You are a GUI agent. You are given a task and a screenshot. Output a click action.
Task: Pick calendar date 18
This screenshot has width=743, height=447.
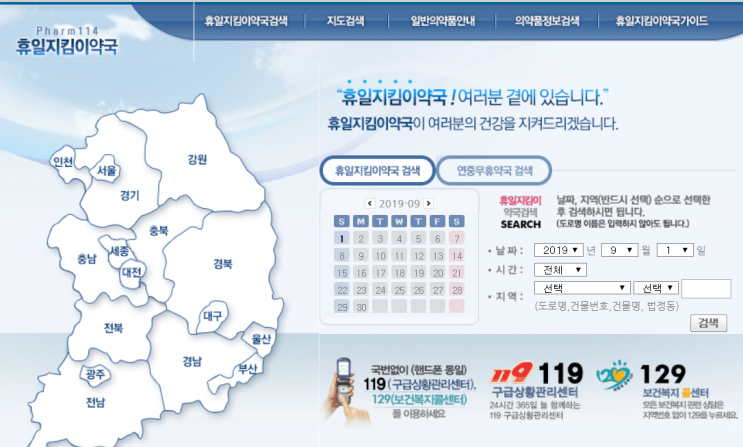[x=399, y=273]
